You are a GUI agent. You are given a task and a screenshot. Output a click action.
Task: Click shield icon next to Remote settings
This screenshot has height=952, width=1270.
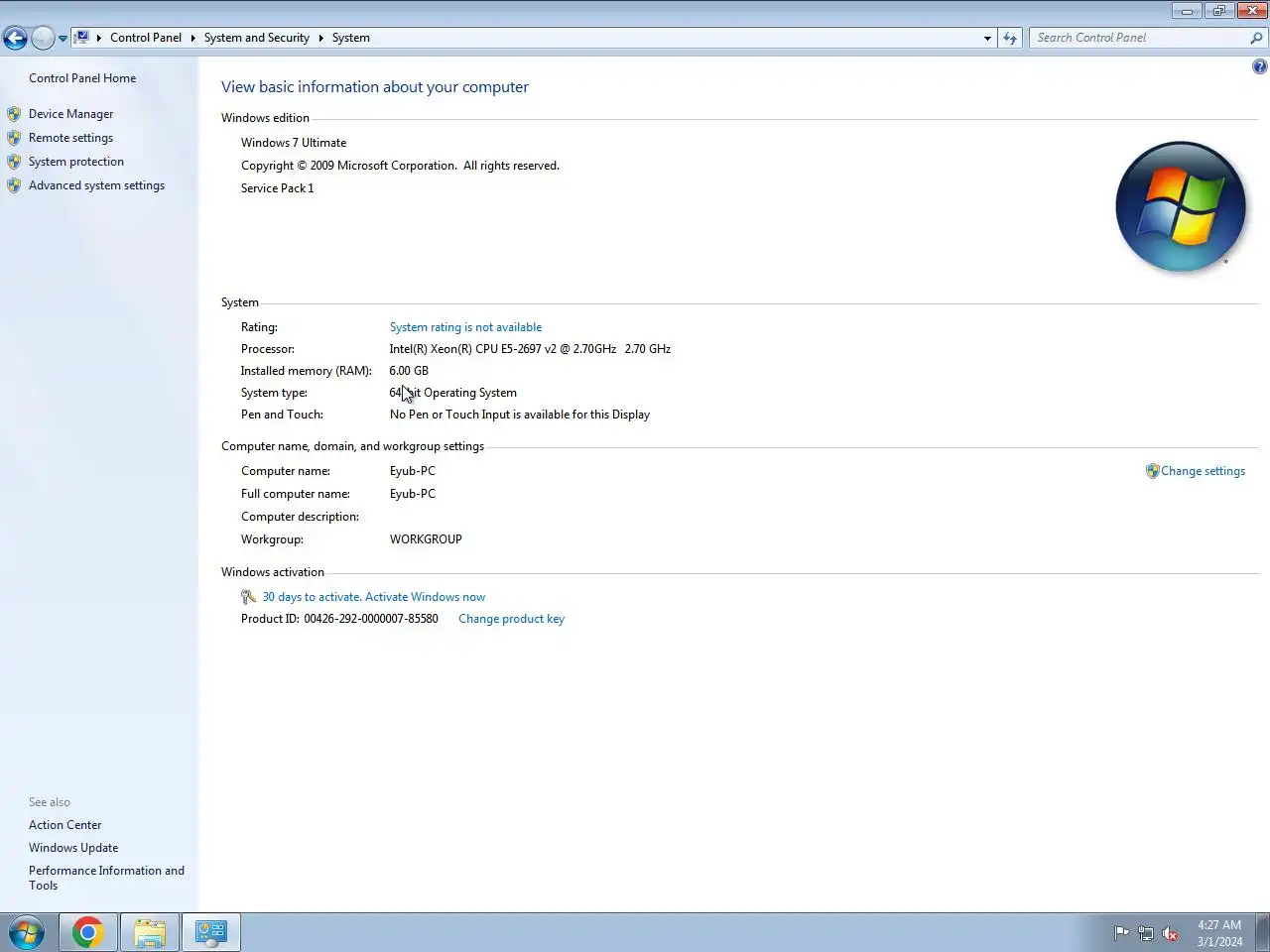pos(14,138)
